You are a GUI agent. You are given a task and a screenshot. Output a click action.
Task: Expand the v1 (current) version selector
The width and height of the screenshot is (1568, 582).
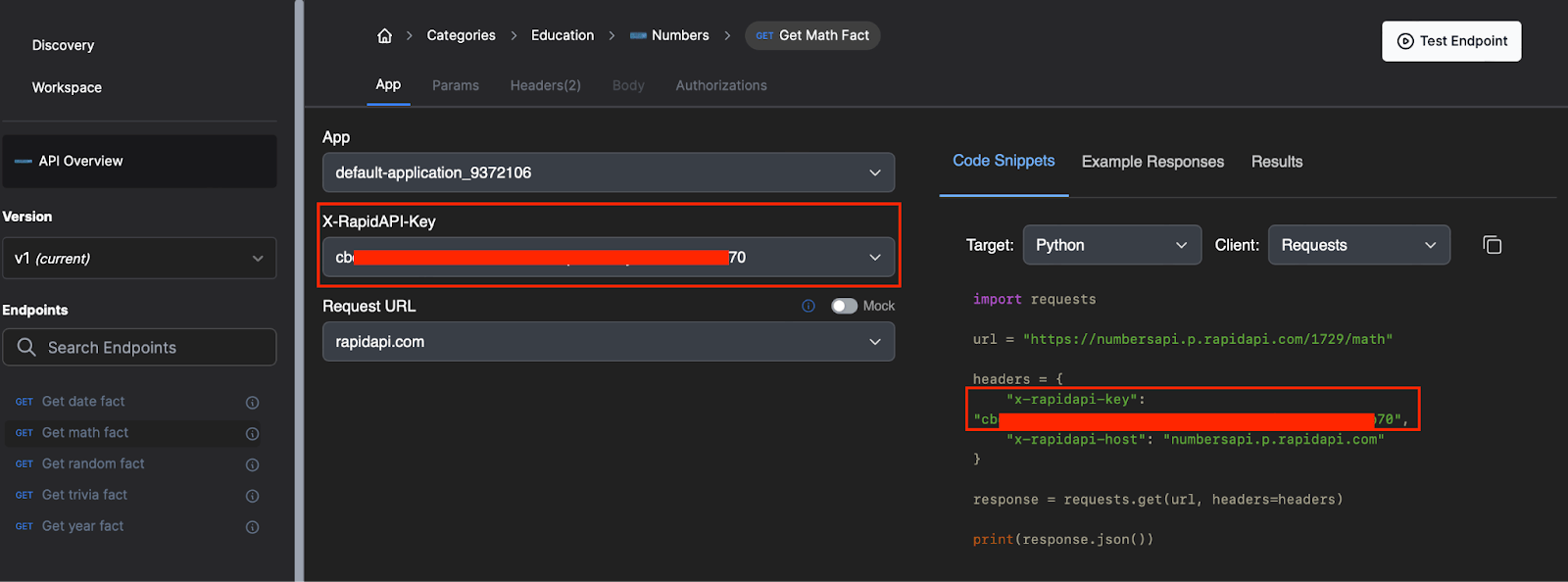[139, 259]
